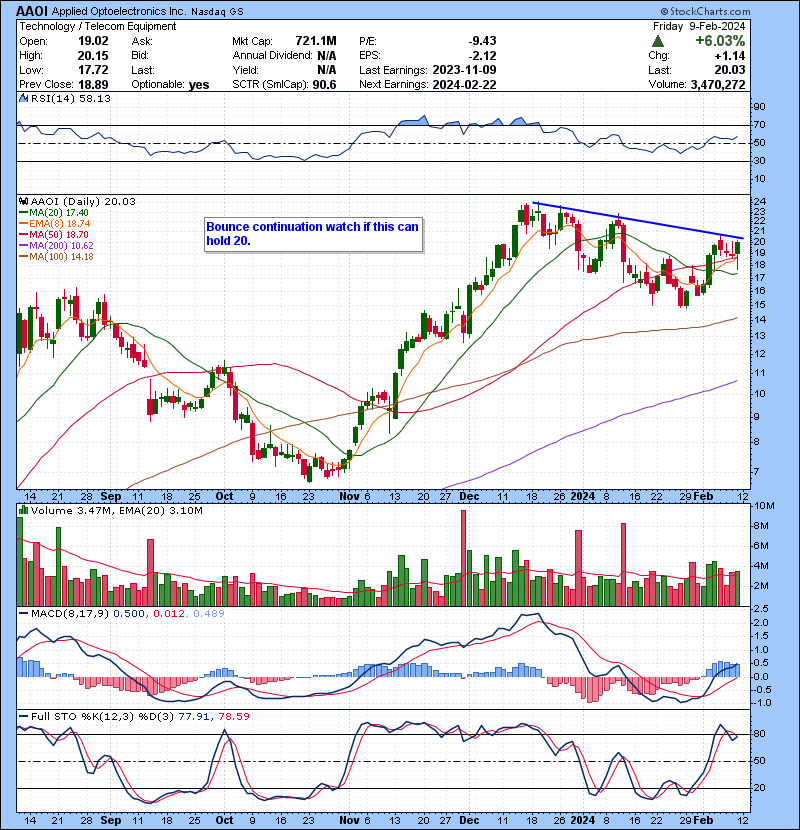The width and height of the screenshot is (800, 830).
Task: Click the 2024 label on price chart axis
Action: click(x=582, y=497)
